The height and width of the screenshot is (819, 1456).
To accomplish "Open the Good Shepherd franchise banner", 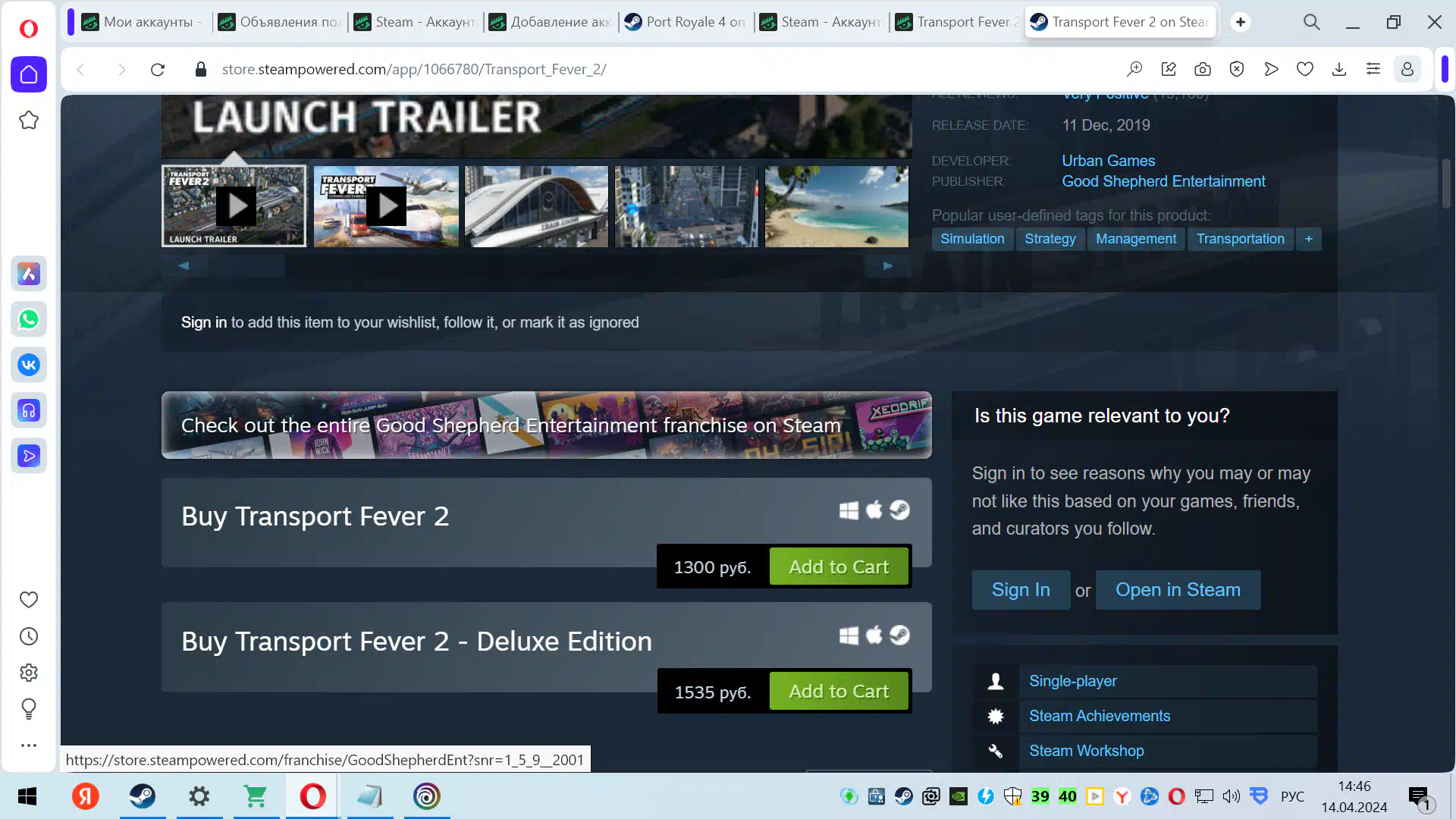I will click(x=546, y=425).
